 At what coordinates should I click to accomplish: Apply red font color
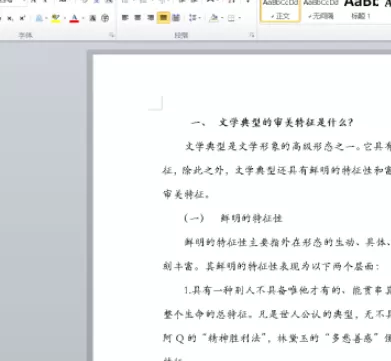pos(74,18)
